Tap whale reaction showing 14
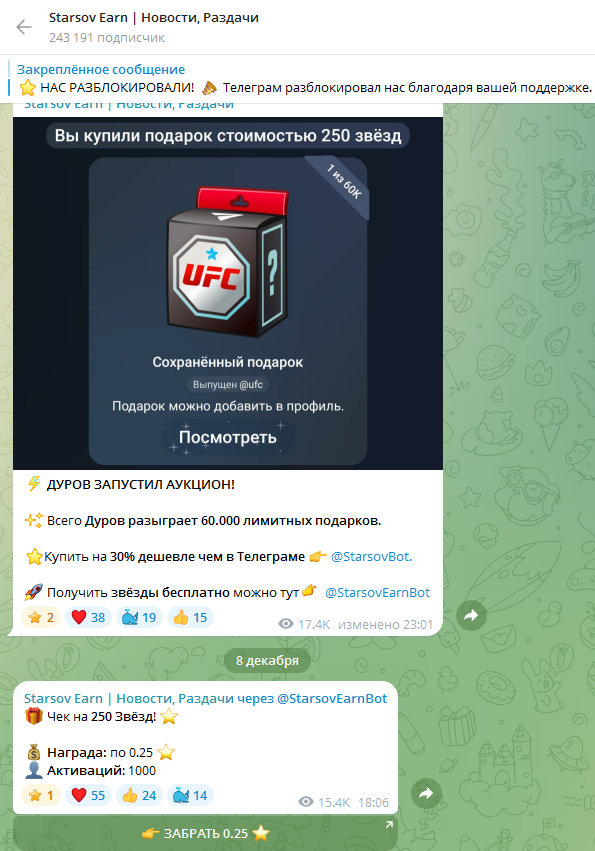This screenshot has width=595, height=851. click(x=190, y=795)
